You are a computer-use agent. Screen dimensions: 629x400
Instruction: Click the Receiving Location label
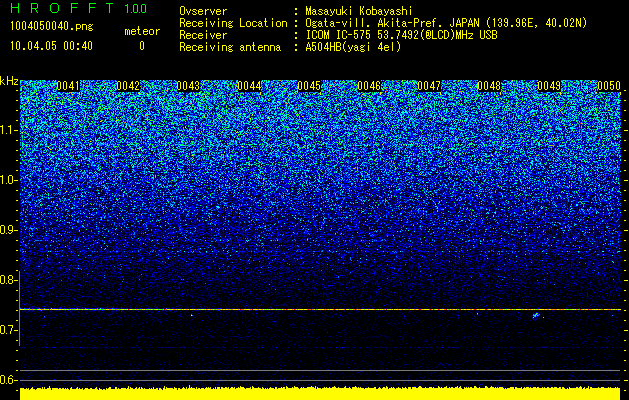233,23
